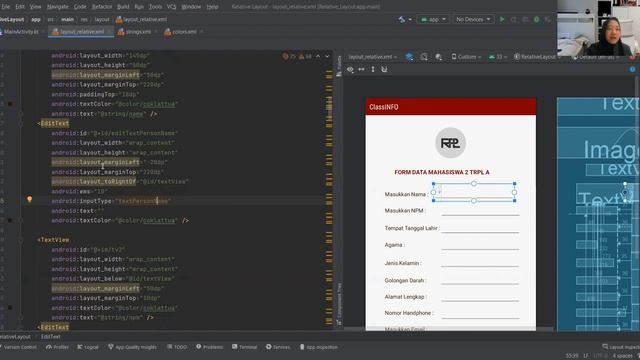Open the Tools menu
640x360 pixels.
155,7
